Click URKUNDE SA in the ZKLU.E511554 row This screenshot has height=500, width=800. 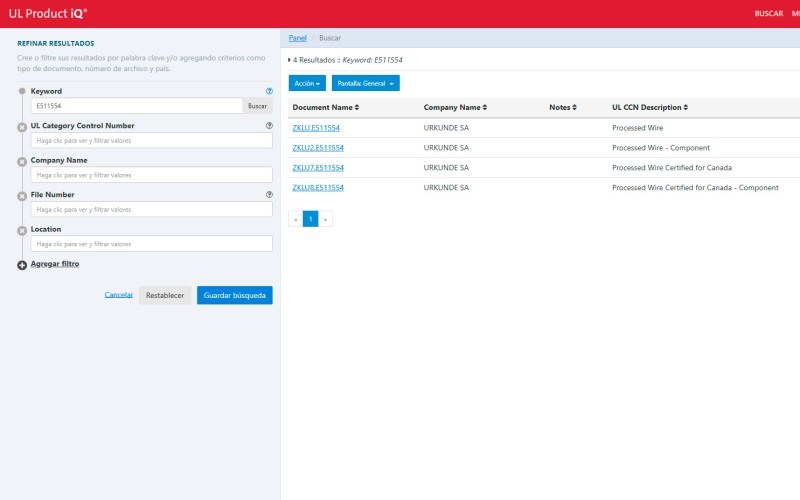446,128
